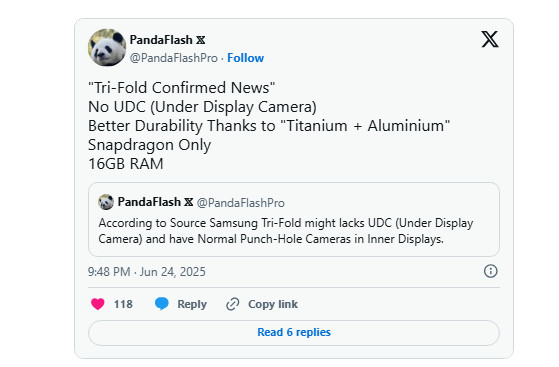Open the tweet info circle icon

491,271
